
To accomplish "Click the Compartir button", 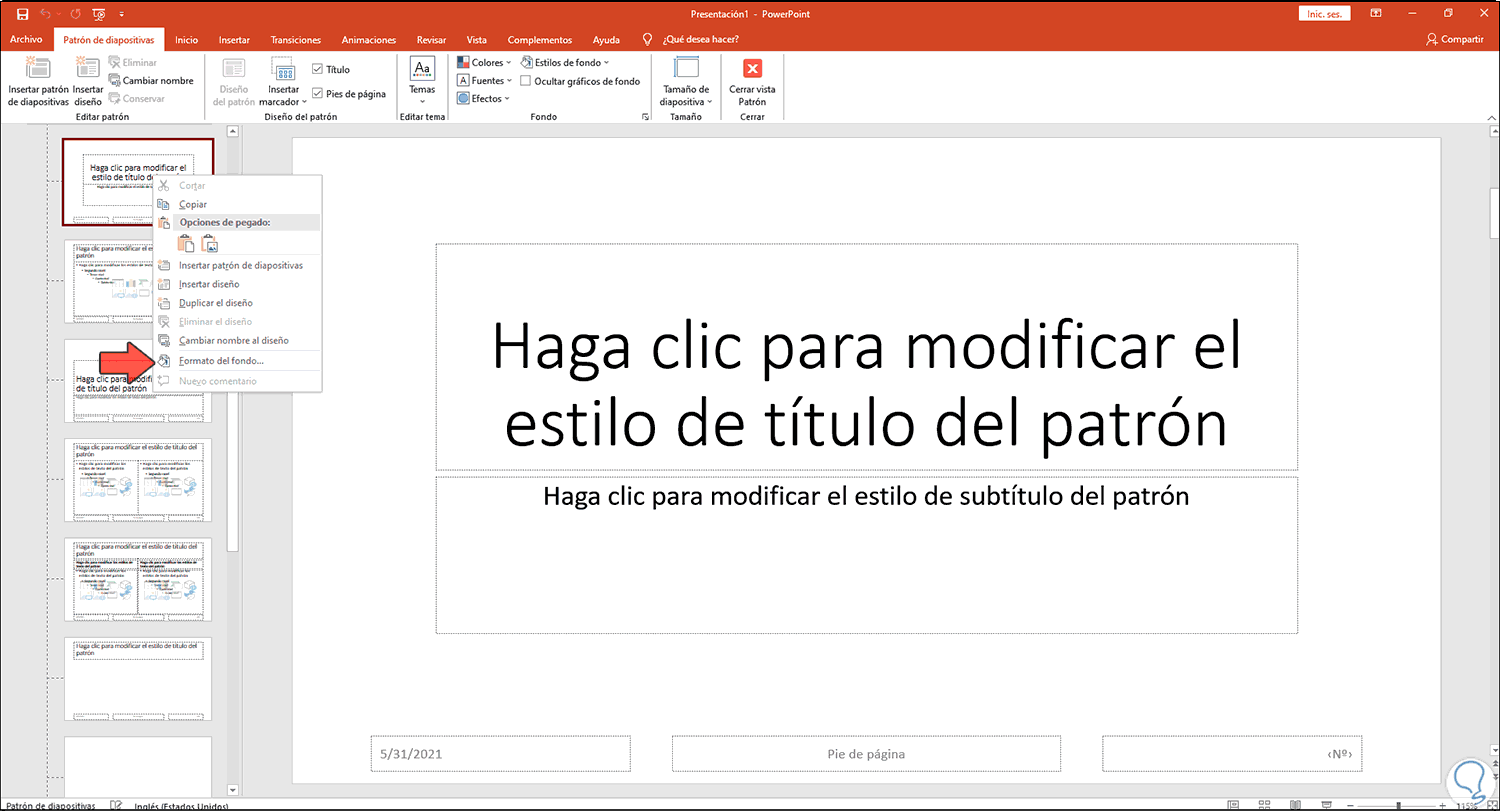I will point(1455,40).
